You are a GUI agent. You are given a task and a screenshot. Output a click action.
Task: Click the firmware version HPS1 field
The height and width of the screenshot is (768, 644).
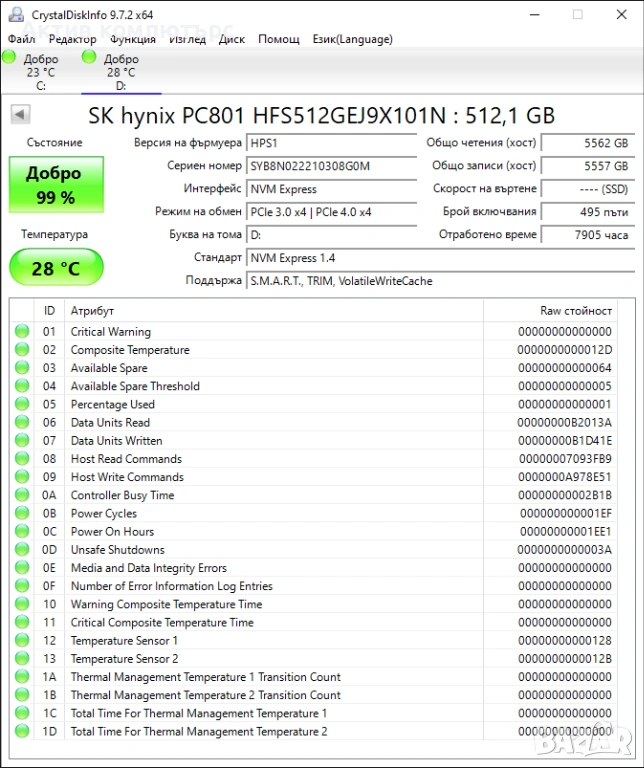pyautogui.click(x=331, y=143)
